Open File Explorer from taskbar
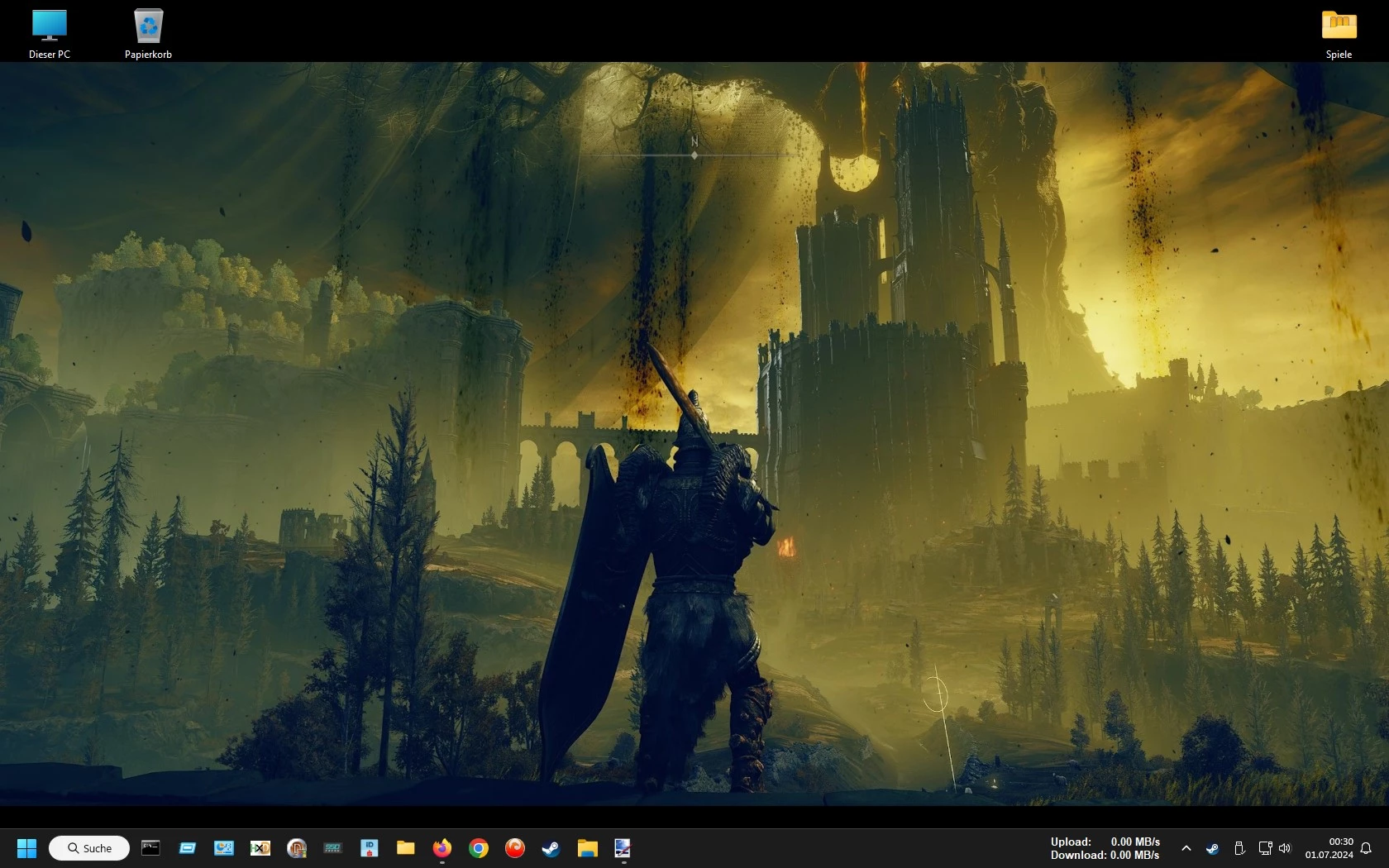This screenshot has width=1389, height=868. pyautogui.click(x=587, y=848)
